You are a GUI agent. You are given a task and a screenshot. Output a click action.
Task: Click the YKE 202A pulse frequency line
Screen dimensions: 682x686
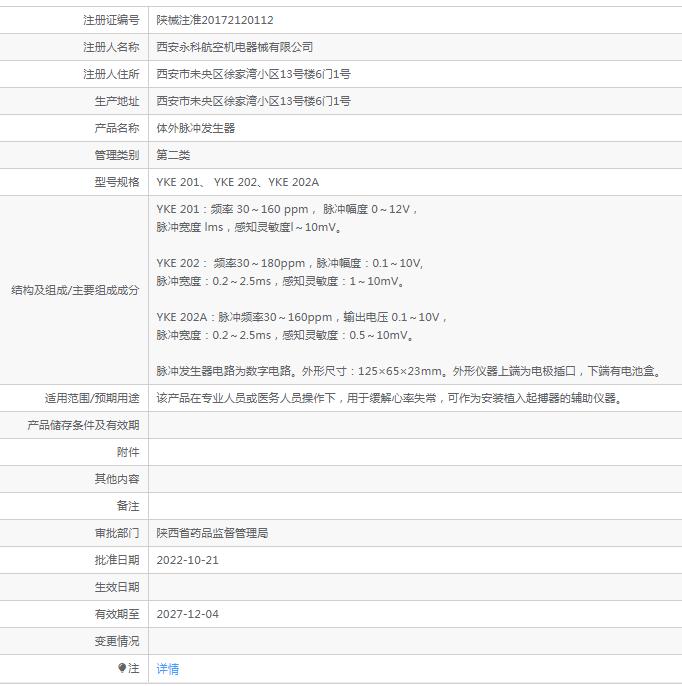pyautogui.click(x=302, y=317)
